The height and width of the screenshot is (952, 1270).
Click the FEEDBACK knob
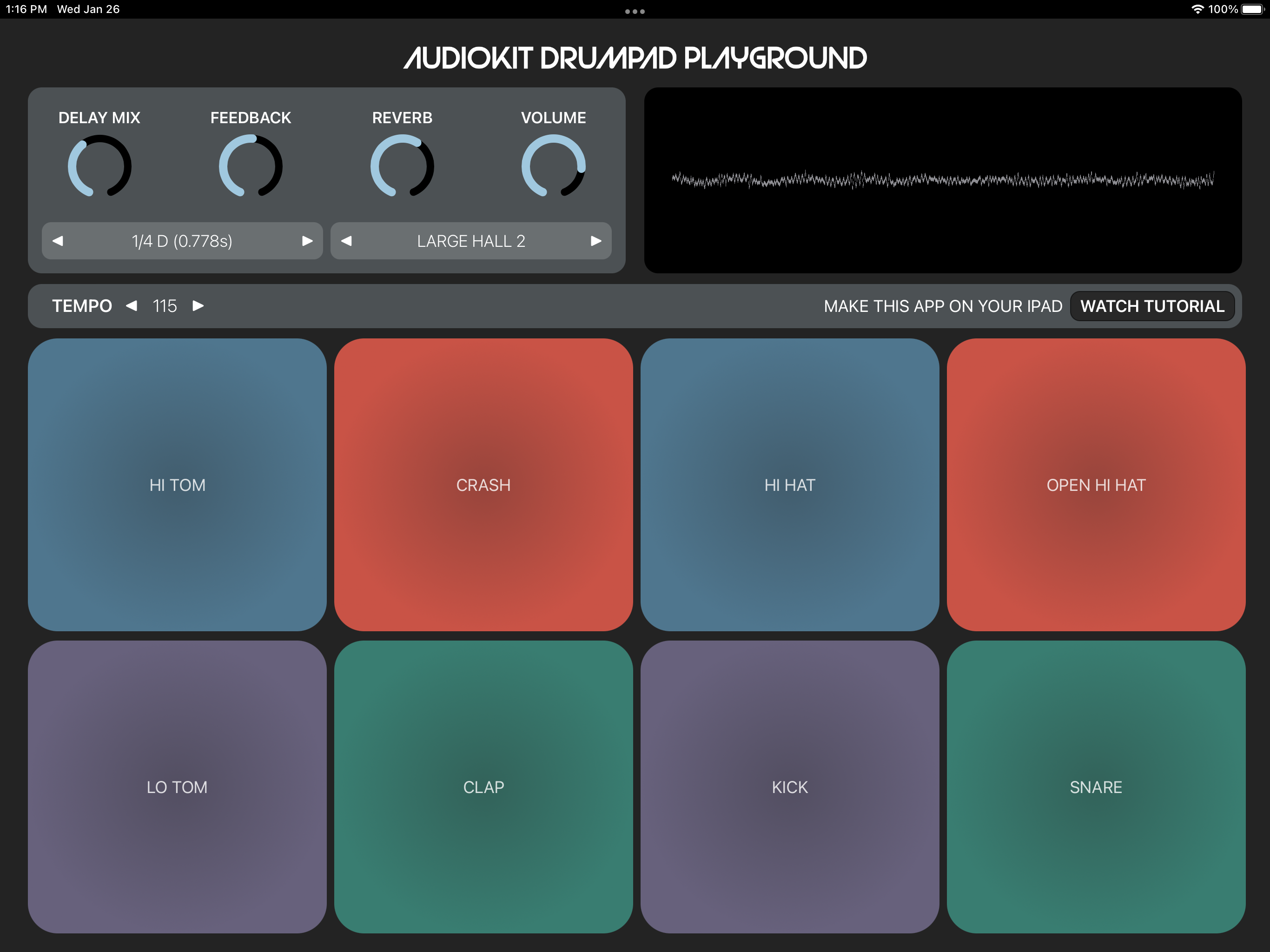click(x=251, y=166)
